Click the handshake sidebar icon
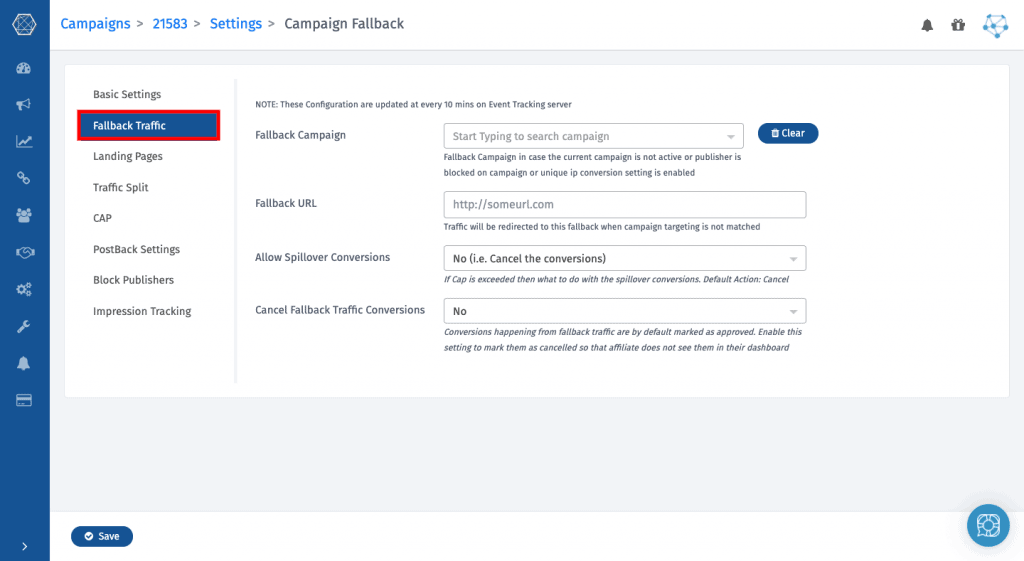This screenshot has width=1024, height=561. tap(24, 252)
